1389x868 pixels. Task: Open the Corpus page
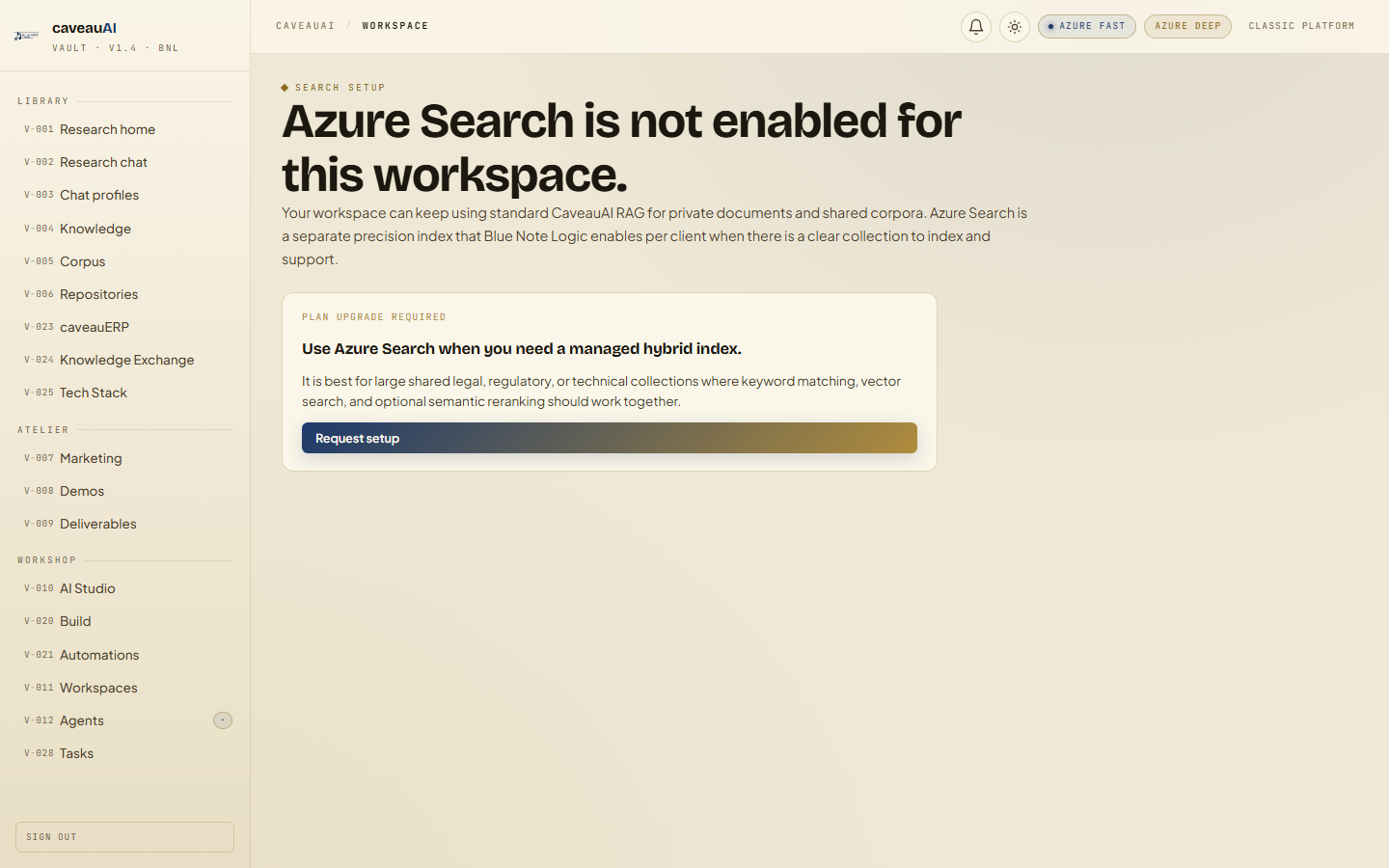(x=125, y=261)
